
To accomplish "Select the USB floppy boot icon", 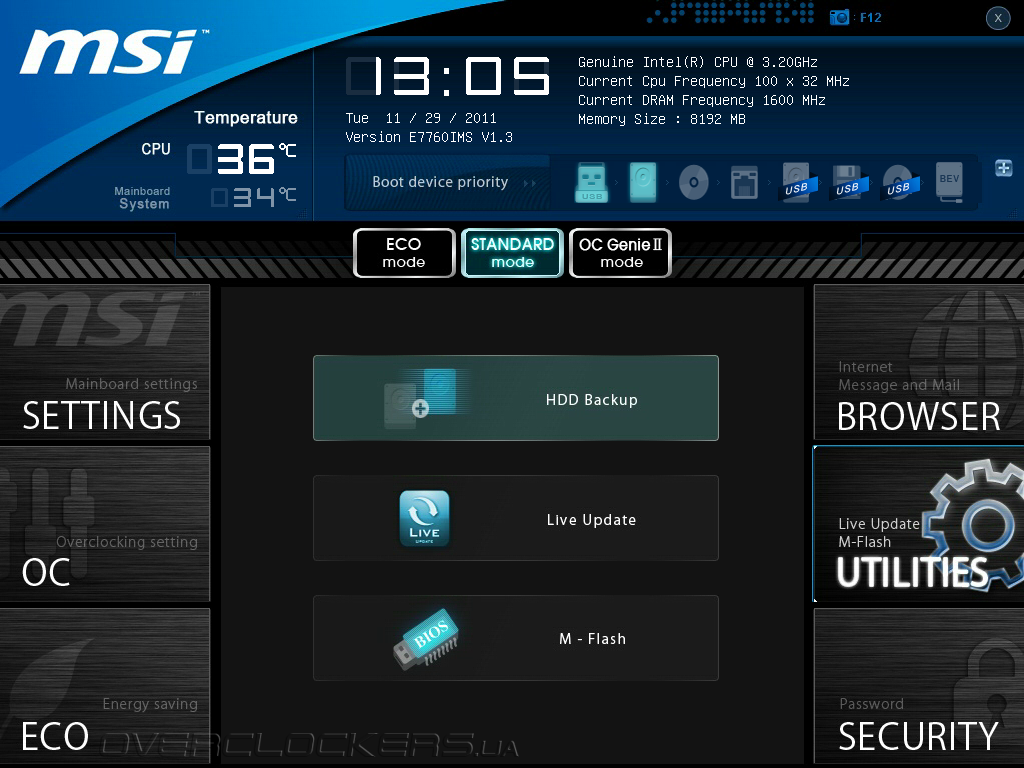I will (848, 182).
